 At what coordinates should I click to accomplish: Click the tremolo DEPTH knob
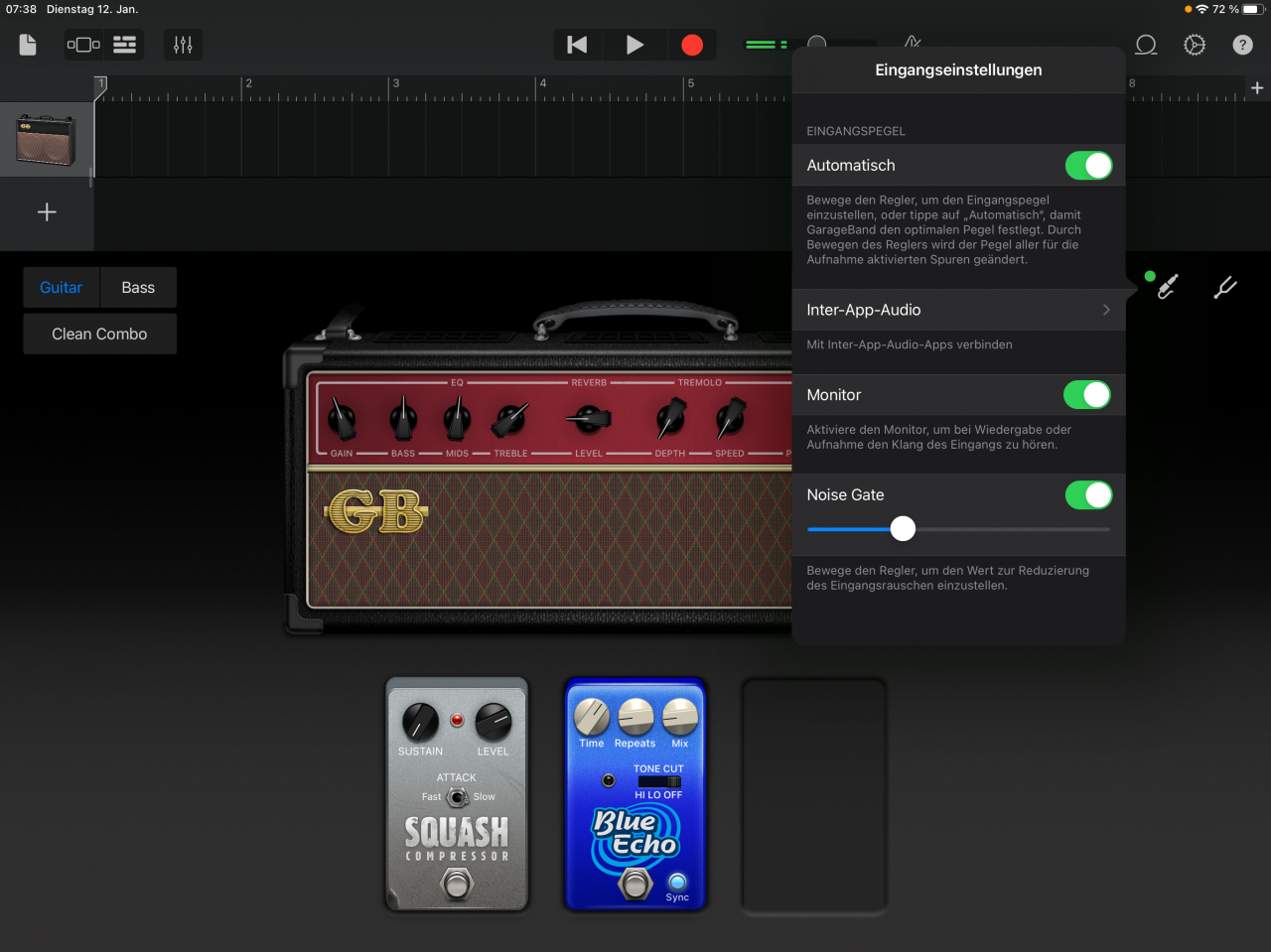click(670, 418)
